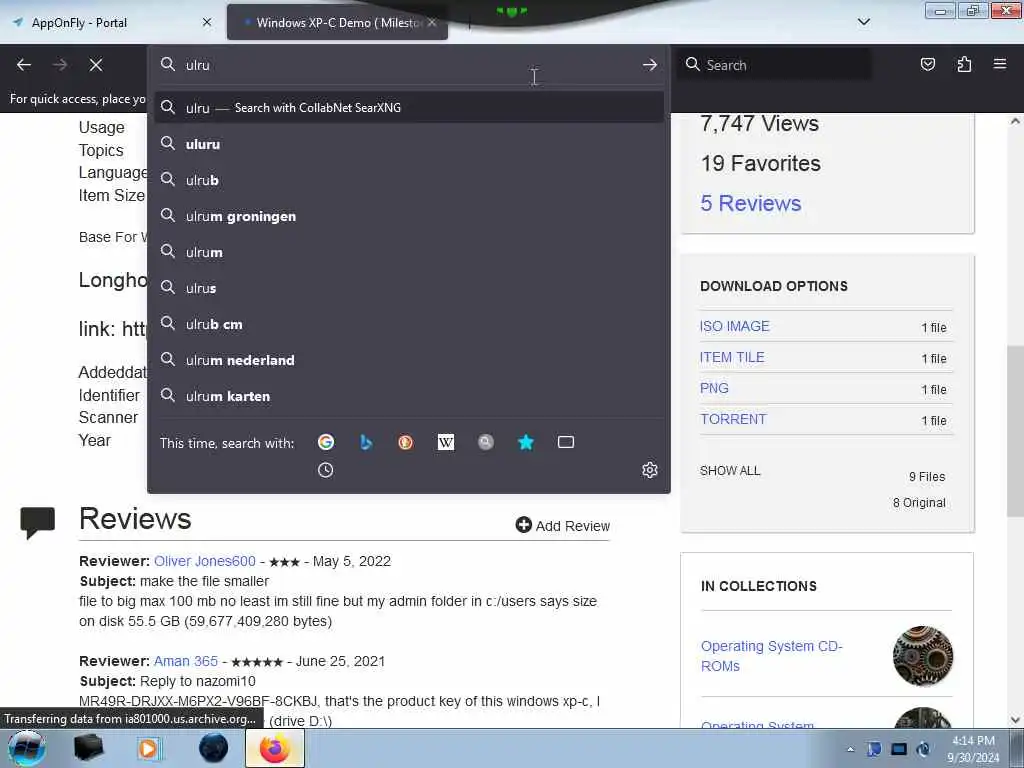This screenshot has height=768, width=1024.
Task: Click the monitor icon in system tray
Action: 899,749
